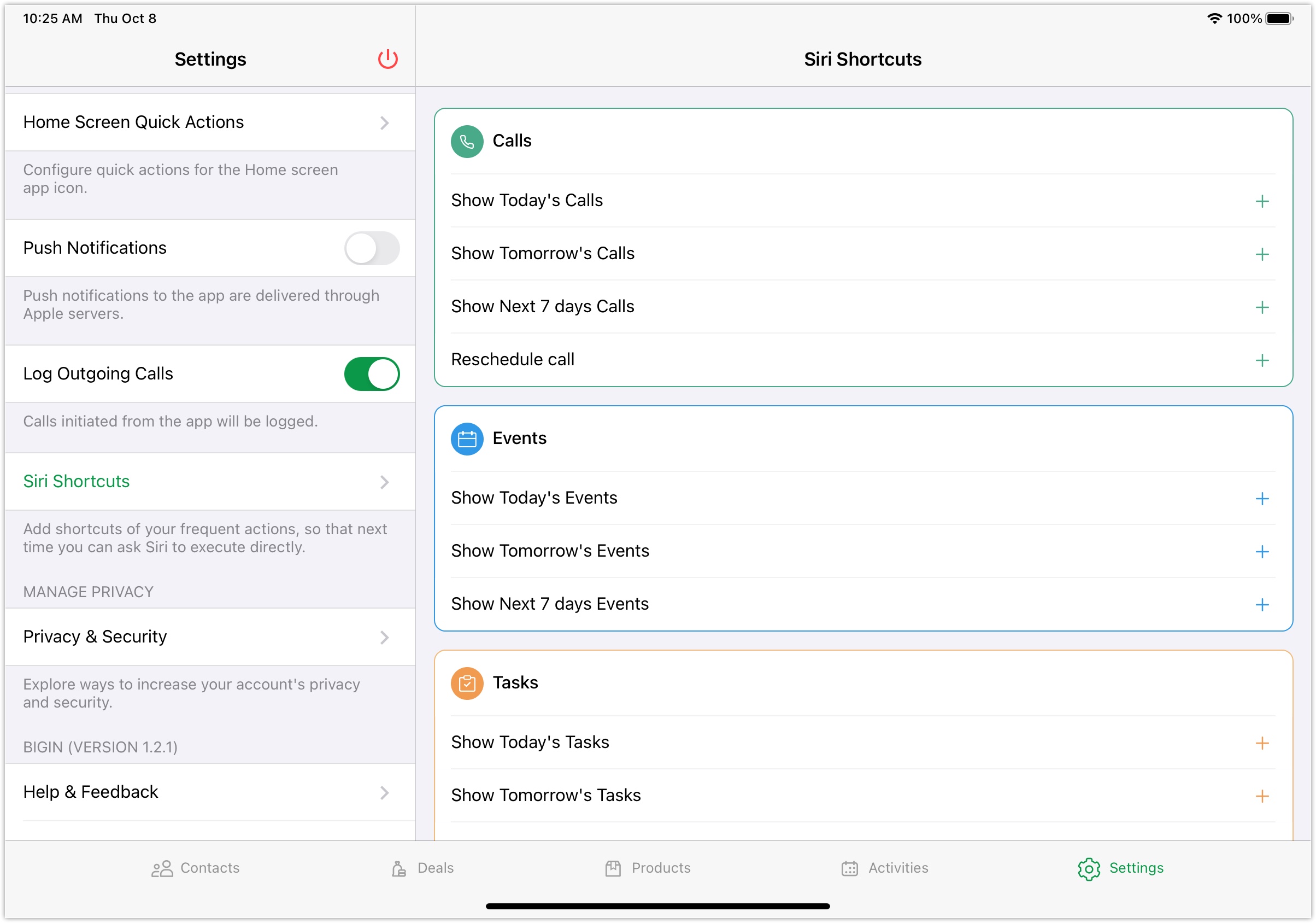The width and height of the screenshot is (1316, 923).
Task: Click the orange Tasks clipboard icon
Action: click(x=467, y=683)
